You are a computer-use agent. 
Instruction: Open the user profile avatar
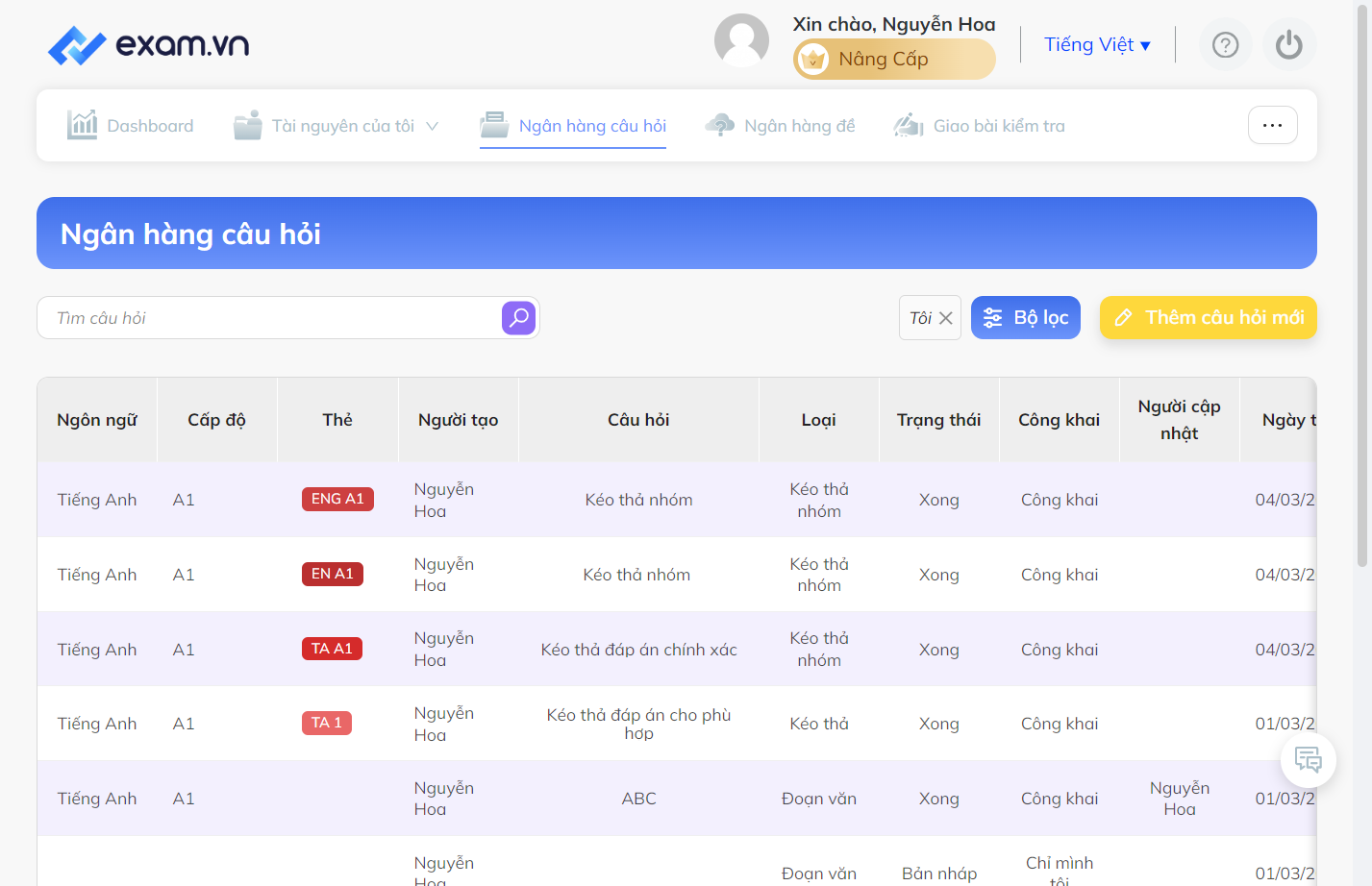(741, 40)
